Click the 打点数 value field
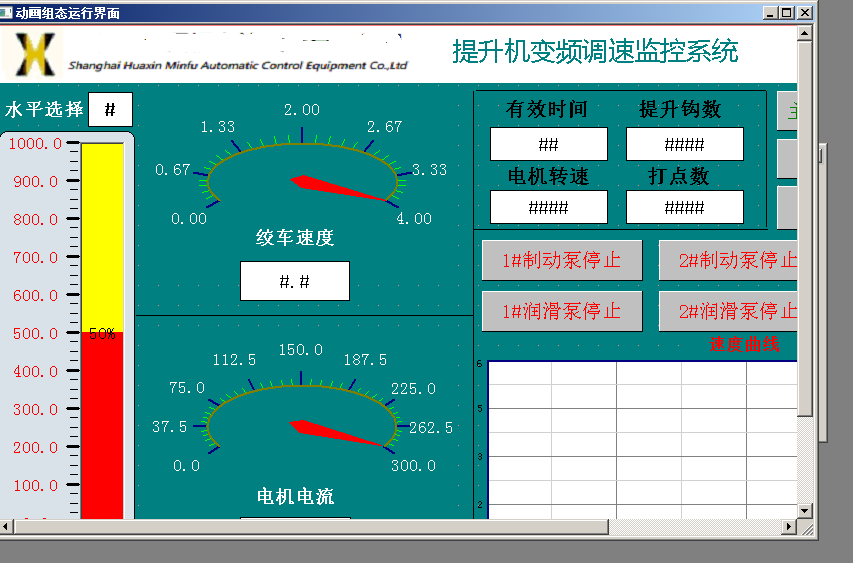Screen dimensions: 853x563 [x=684, y=207]
